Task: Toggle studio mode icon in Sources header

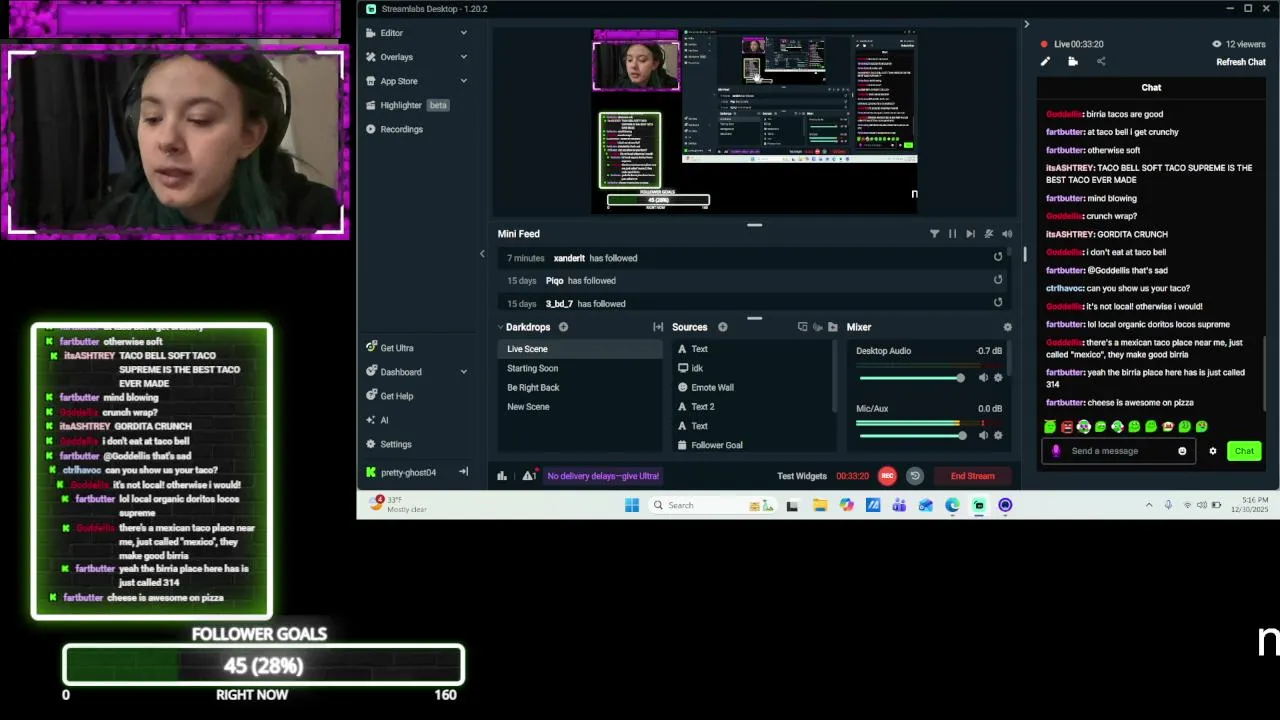Action: [x=802, y=327]
